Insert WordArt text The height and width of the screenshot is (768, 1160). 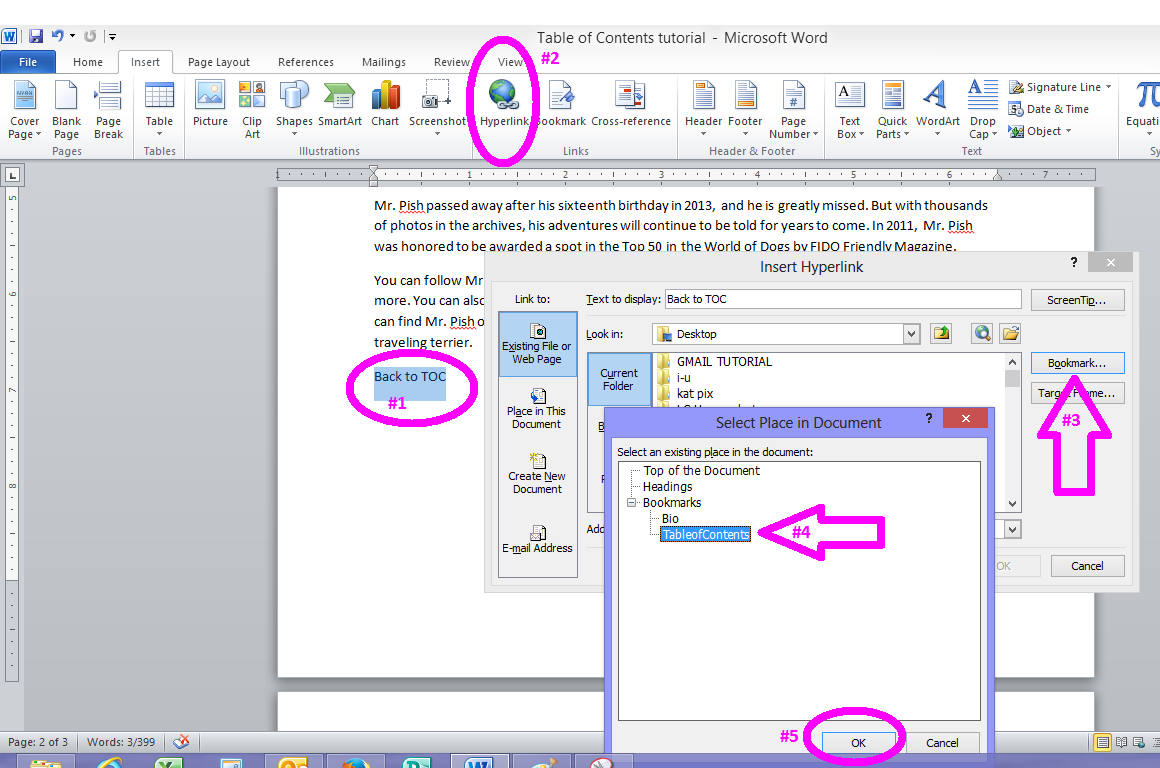[937, 110]
